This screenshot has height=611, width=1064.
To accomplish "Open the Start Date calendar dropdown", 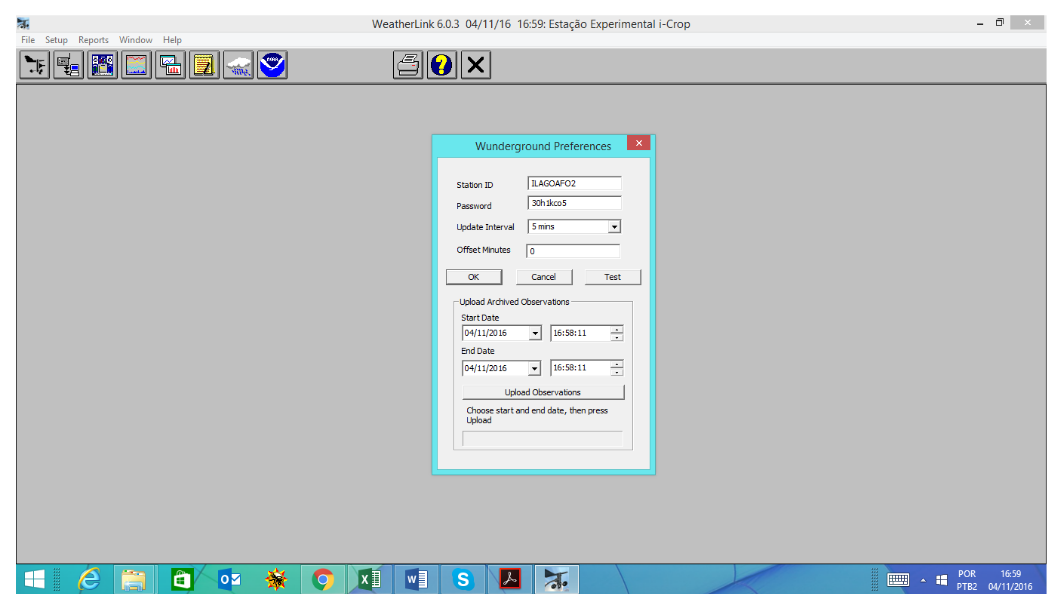I will click(535, 333).
